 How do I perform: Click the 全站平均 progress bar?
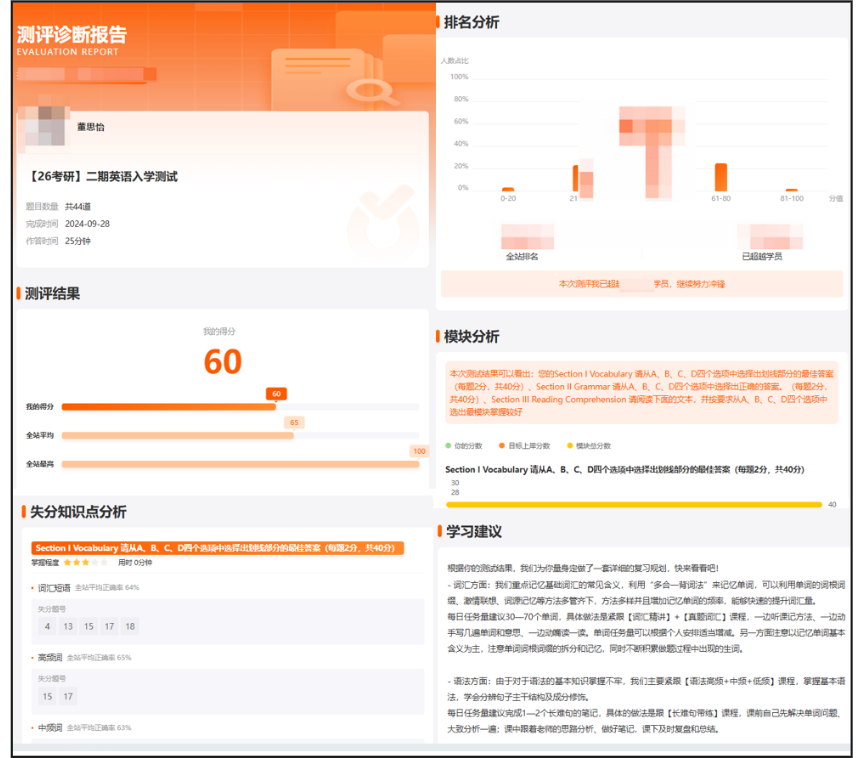(240, 436)
